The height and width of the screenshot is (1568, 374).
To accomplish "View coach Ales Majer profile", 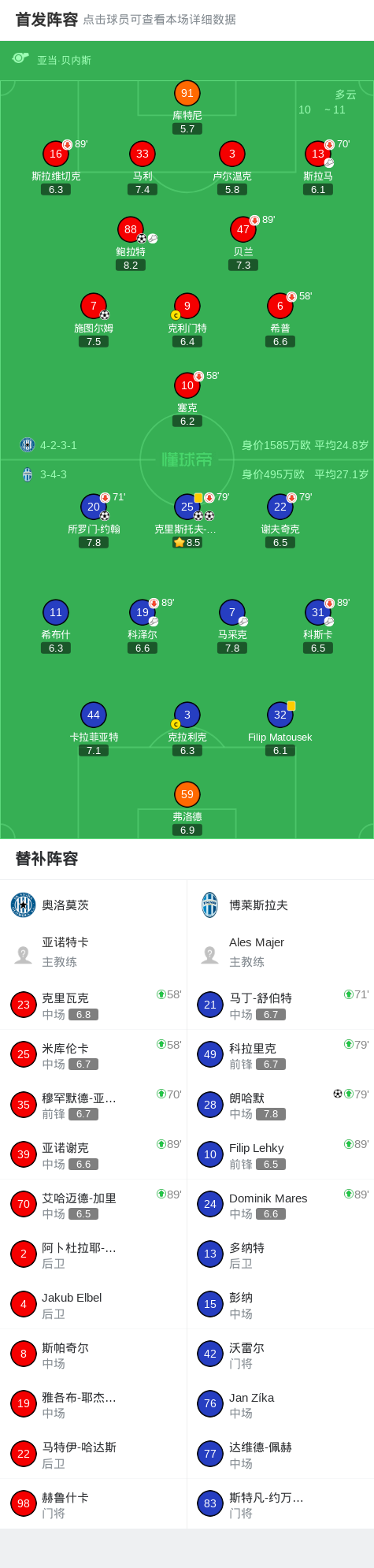I will click(280, 952).
